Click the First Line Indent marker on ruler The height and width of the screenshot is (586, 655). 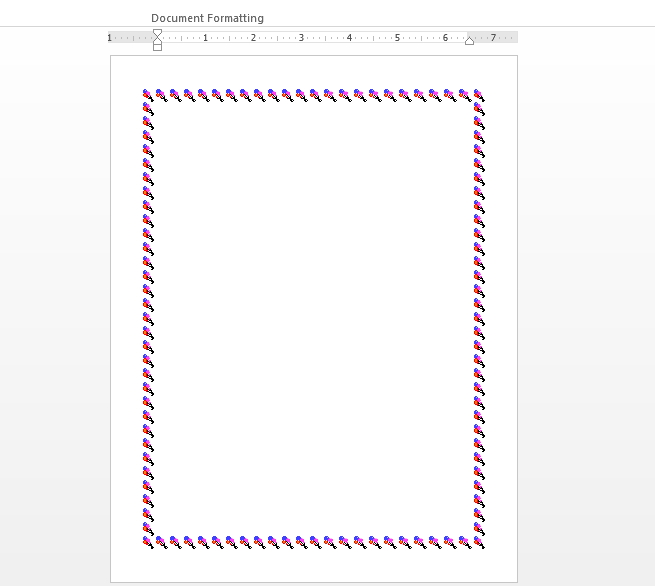157,33
